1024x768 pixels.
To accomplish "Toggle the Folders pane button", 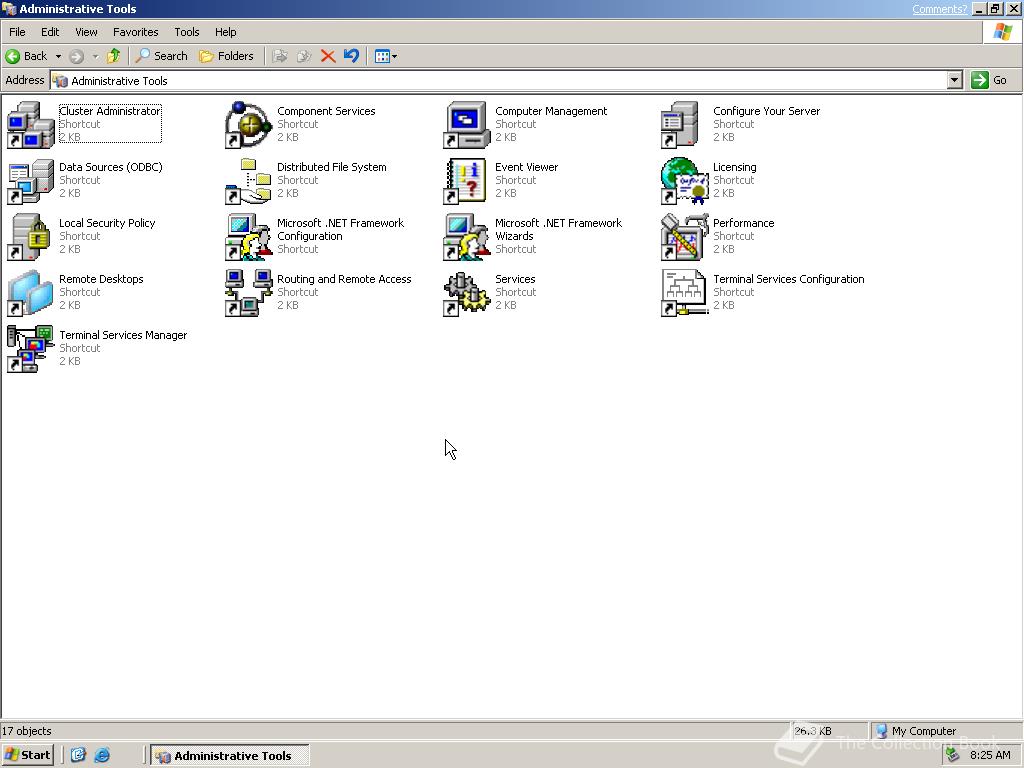I will pyautogui.click(x=227, y=56).
